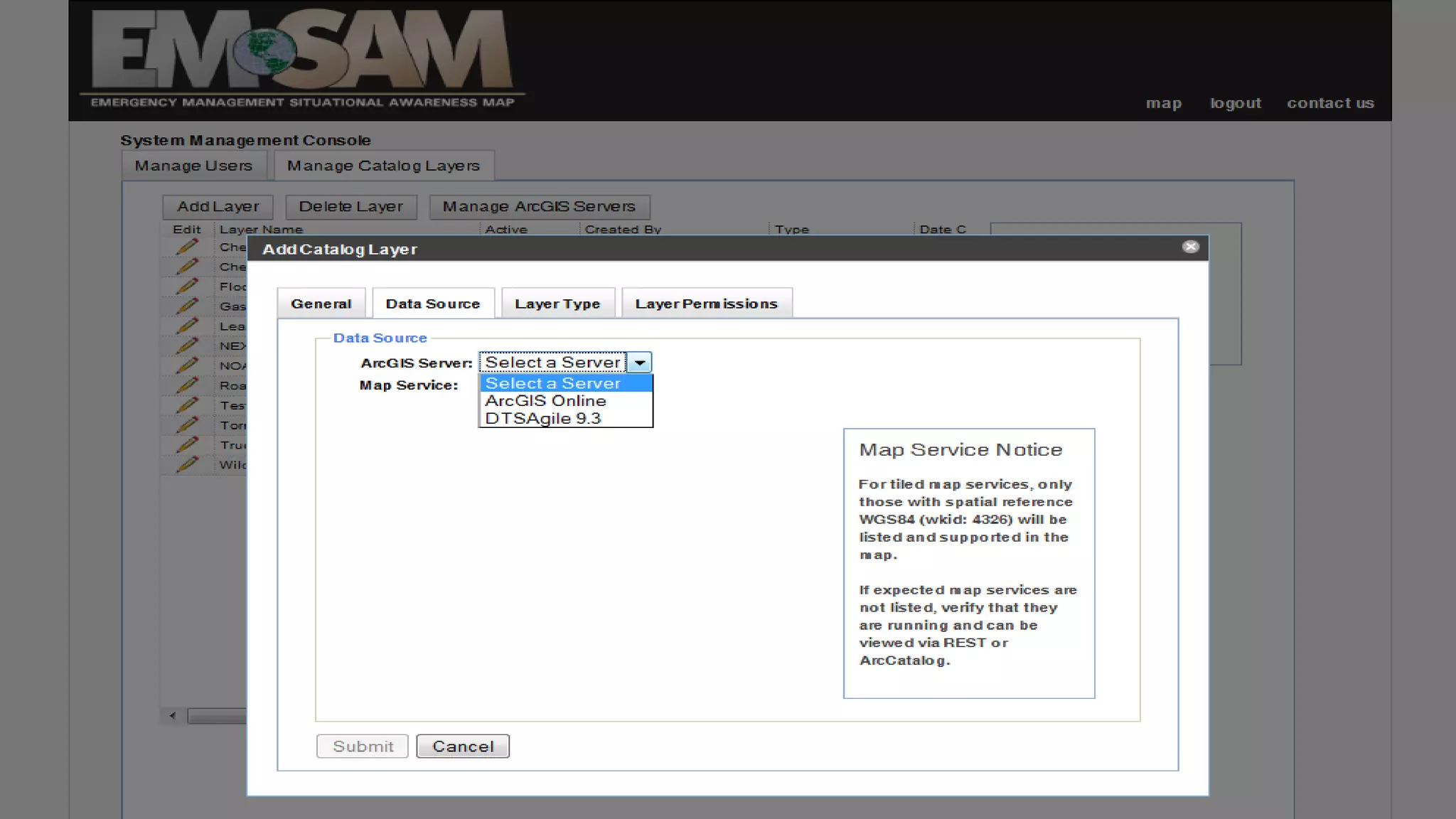Click the pencil edit icon for NOA row
The image size is (1456, 819).
point(187,365)
